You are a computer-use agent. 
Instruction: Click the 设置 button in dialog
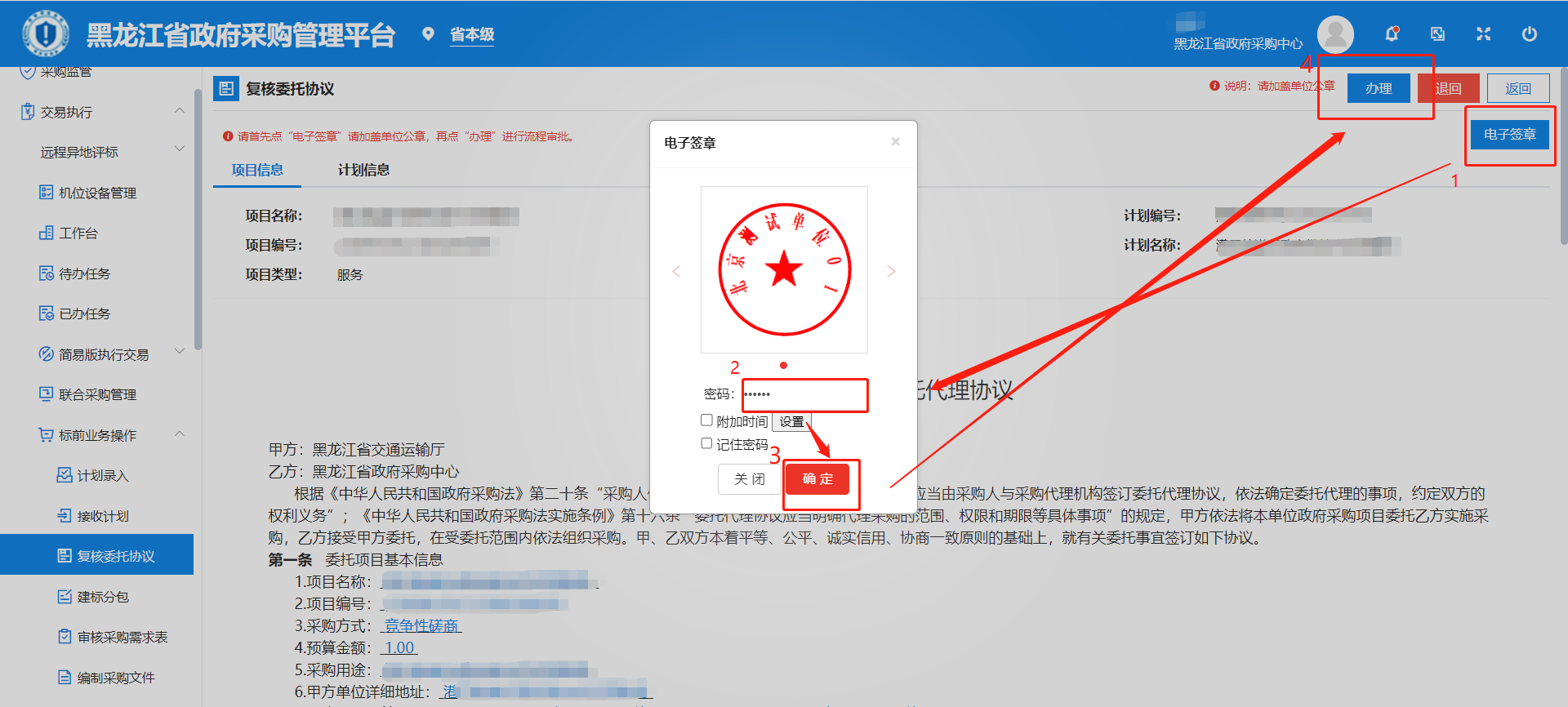pos(791,422)
